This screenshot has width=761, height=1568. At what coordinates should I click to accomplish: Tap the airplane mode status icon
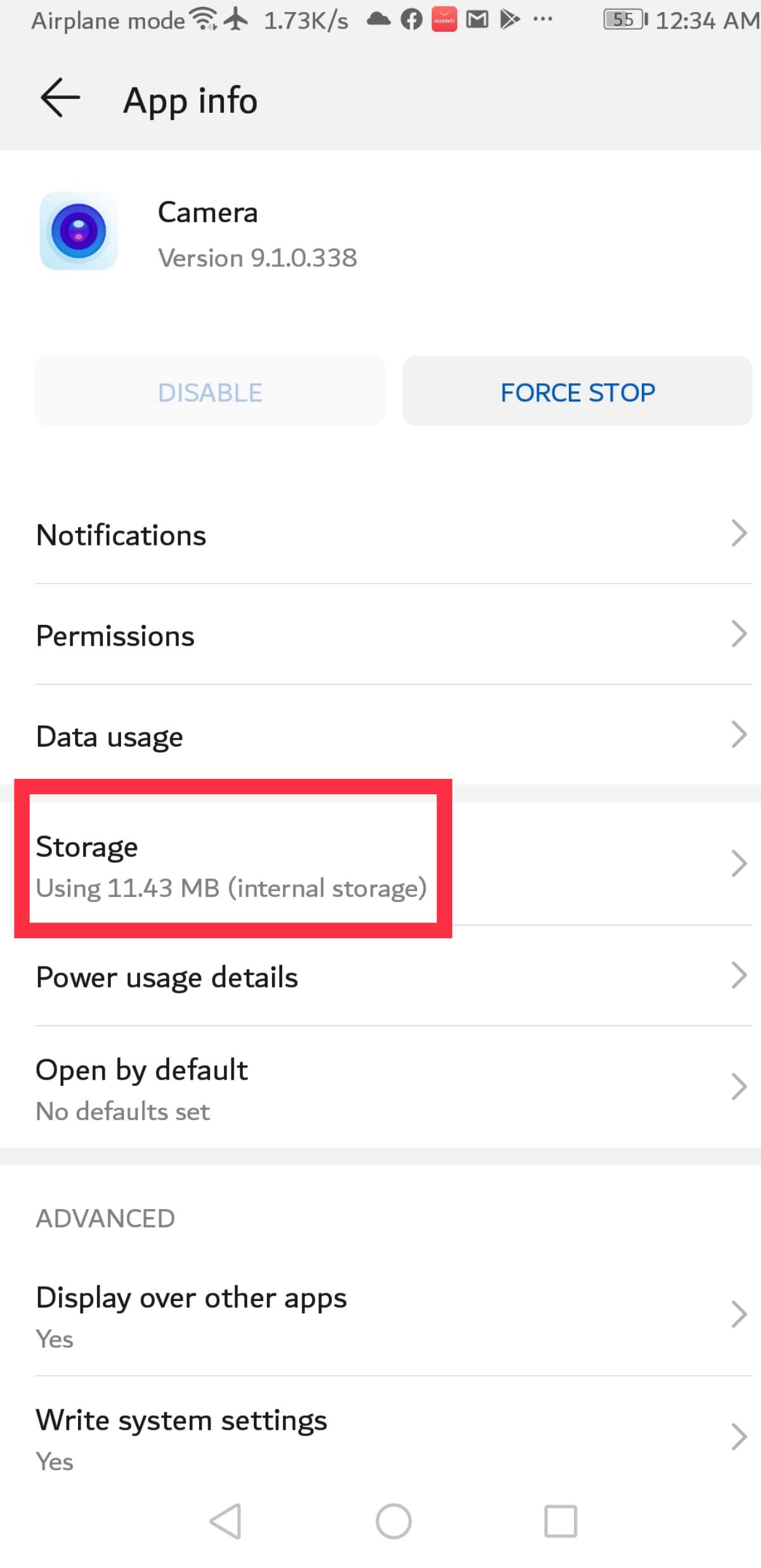(235, 19)
